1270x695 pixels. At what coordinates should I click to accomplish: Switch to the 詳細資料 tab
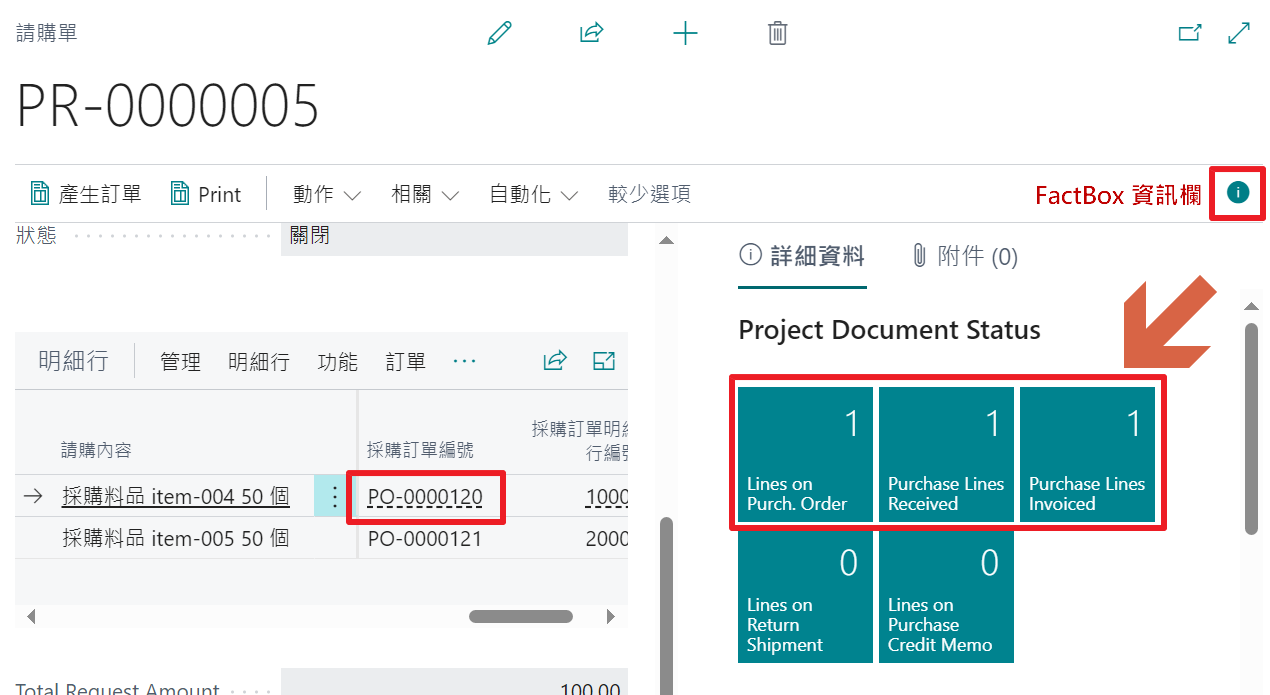(x=802, y=257)
